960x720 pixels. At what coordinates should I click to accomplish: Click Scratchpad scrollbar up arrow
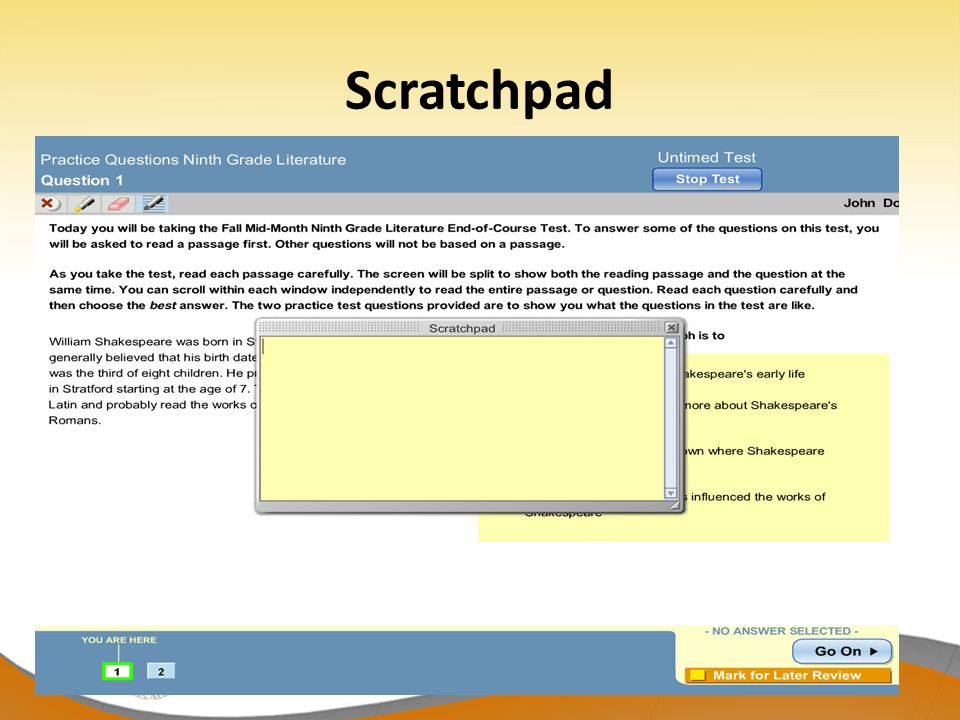[x=671, y=343]
